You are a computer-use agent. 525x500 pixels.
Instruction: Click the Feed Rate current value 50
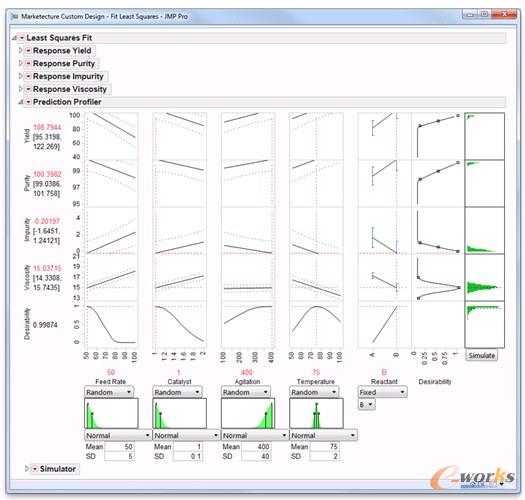coord(111,372)
